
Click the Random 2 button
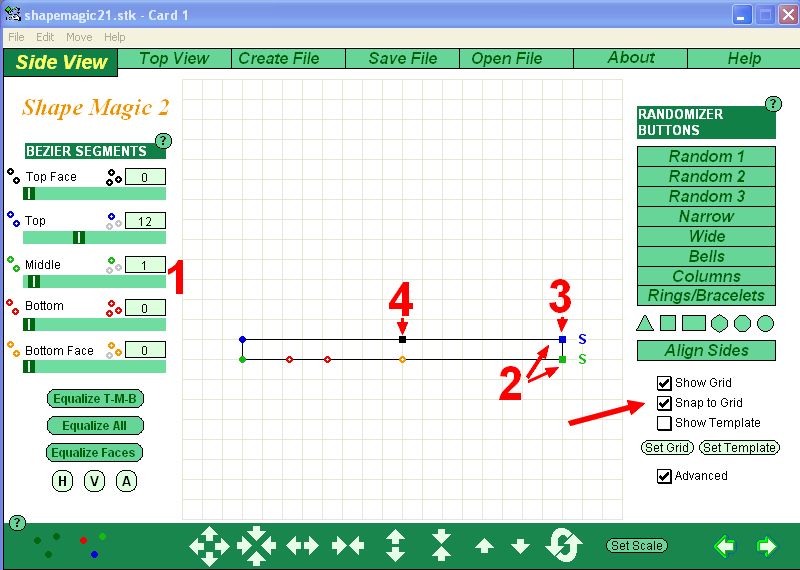point(706,176)
